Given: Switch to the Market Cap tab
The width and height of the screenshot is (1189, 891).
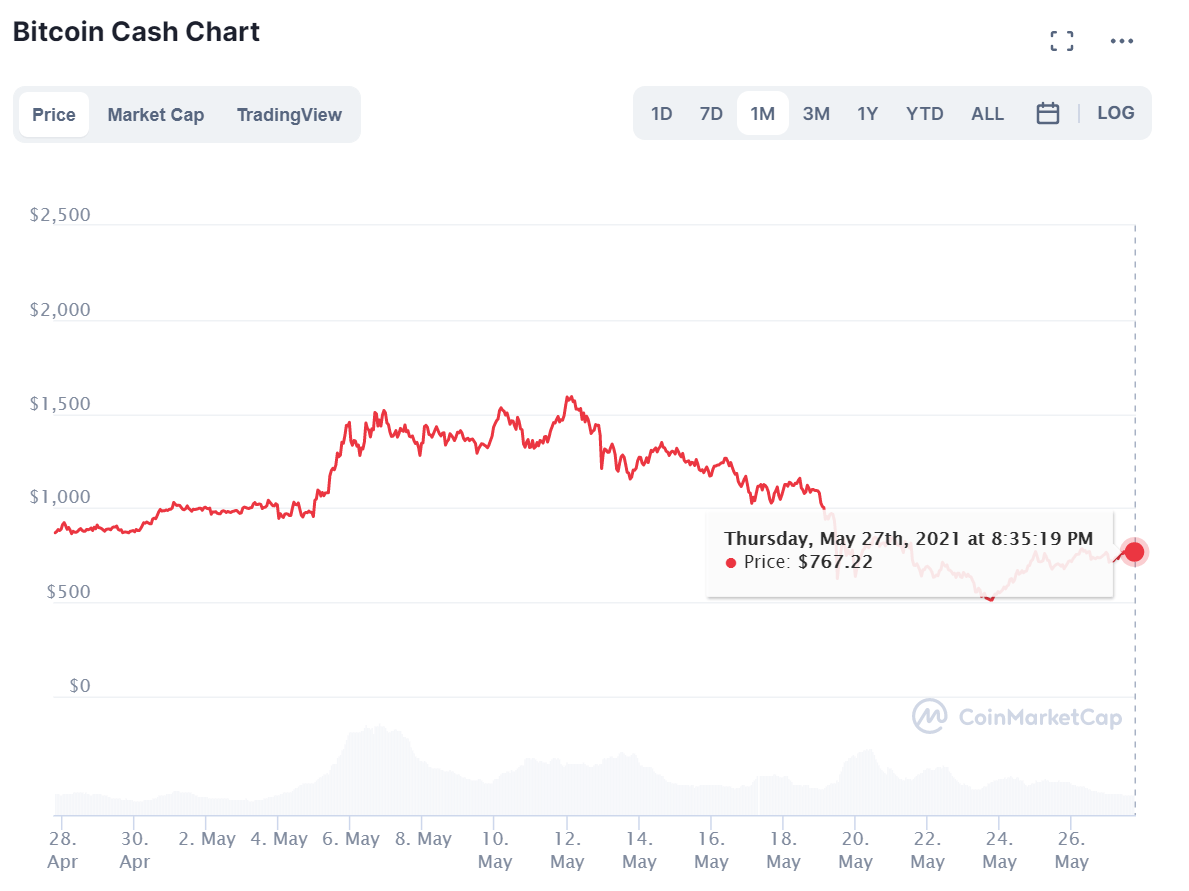Looking at the screenshot, I should (x=156, y=114).
